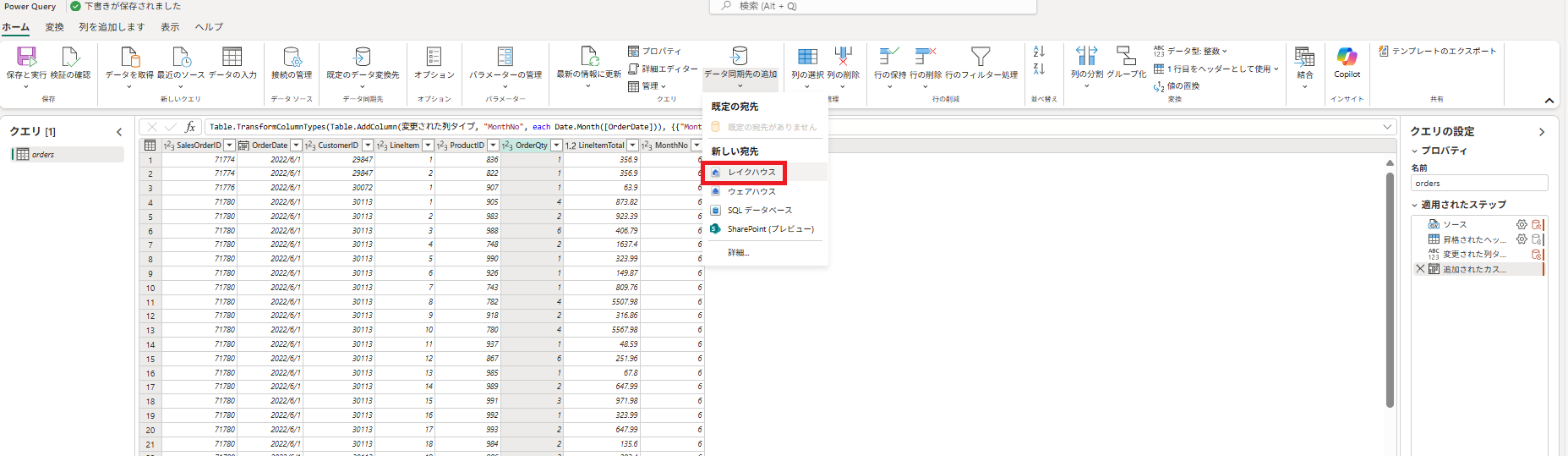Click the 保存と実行 (Save and run) icon
Screen dimensions: 1568x456
26,57
